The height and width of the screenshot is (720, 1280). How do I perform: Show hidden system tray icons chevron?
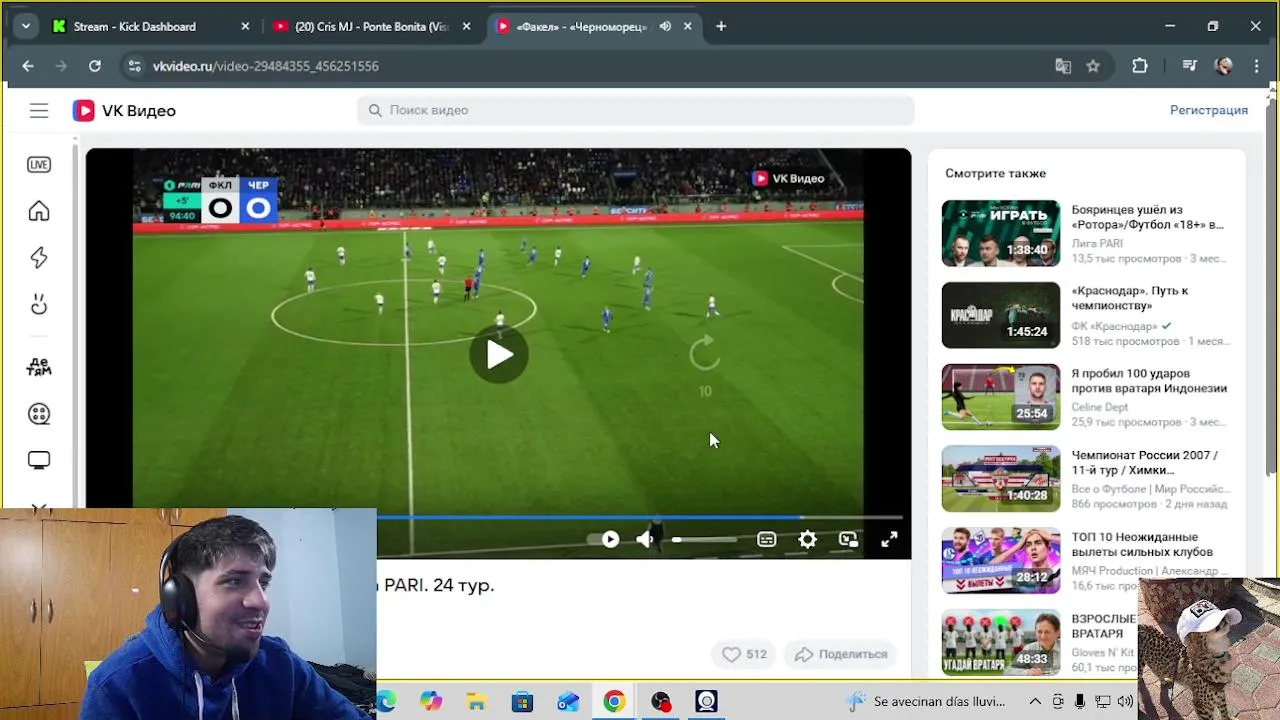click(x=1035, y=702)
